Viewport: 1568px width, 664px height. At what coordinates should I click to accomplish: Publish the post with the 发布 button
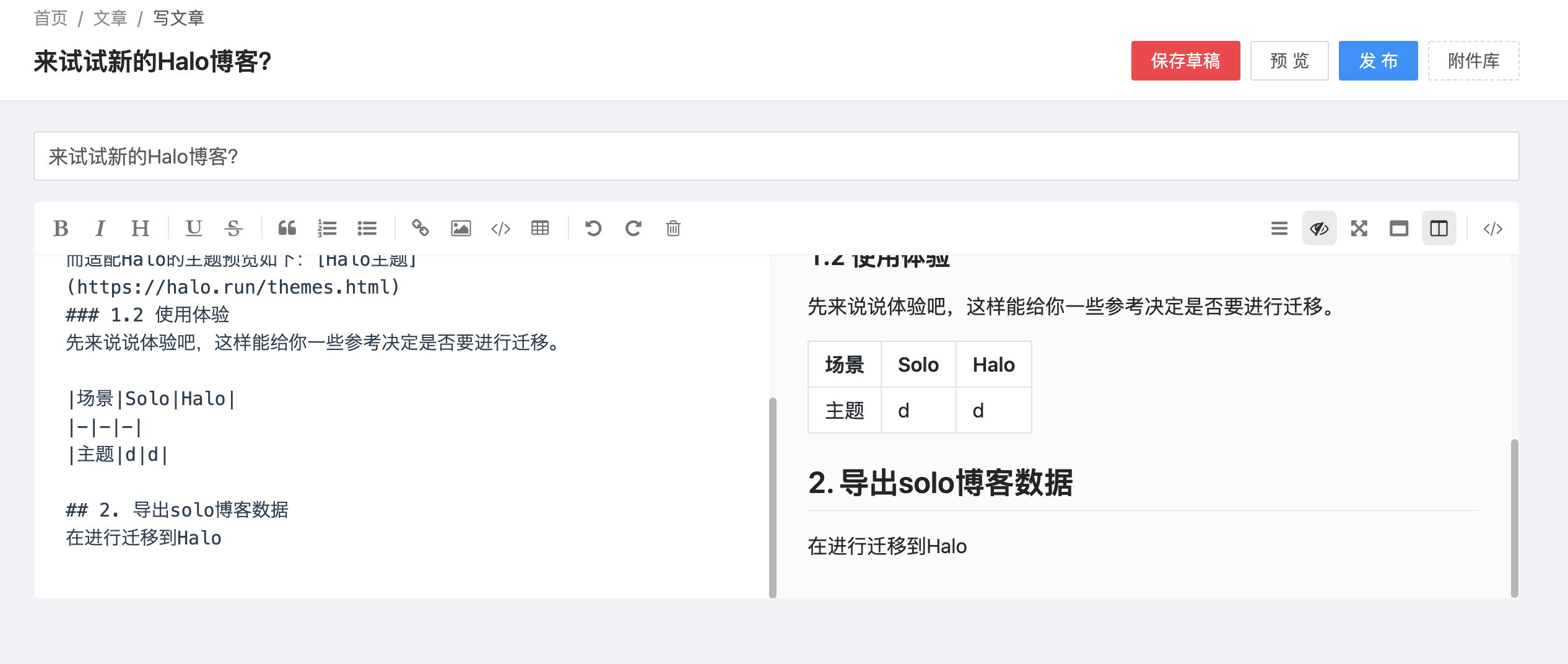[x=1379, y=61]
